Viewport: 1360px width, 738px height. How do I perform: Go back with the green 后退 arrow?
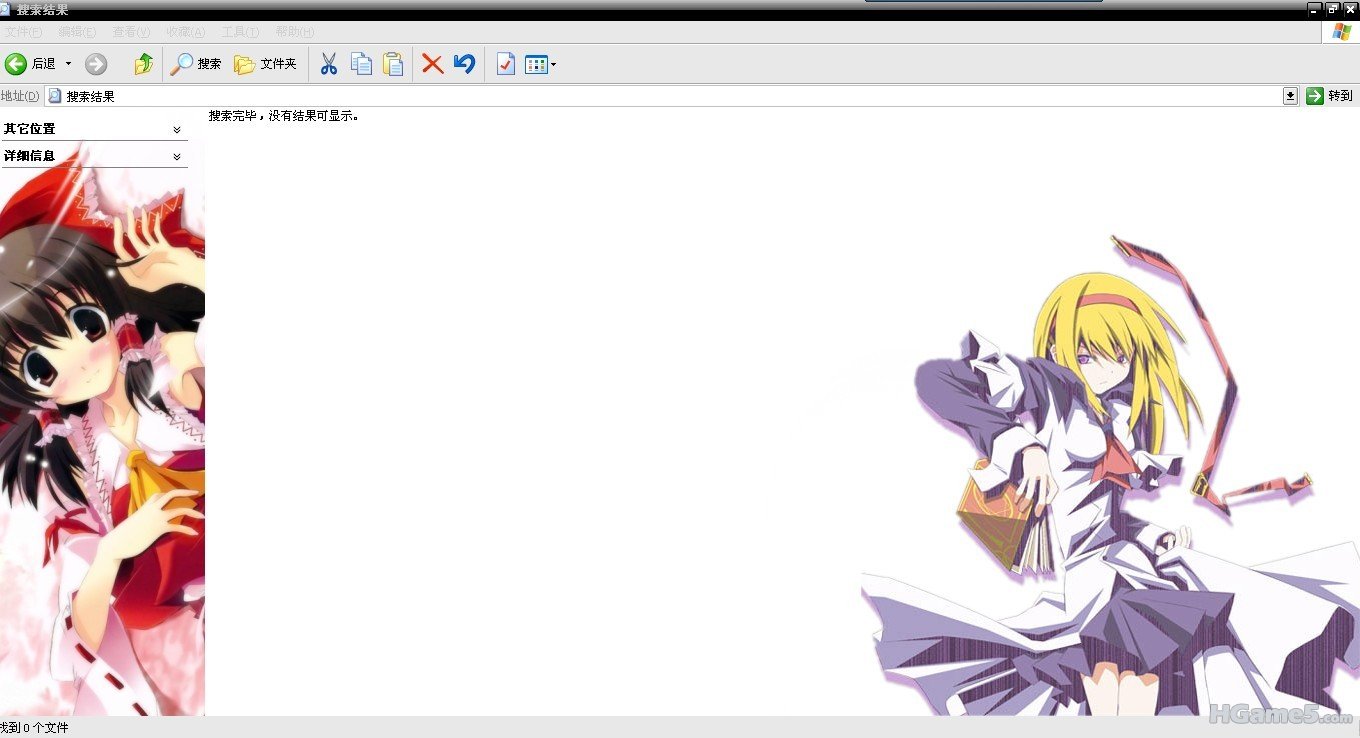30,64
